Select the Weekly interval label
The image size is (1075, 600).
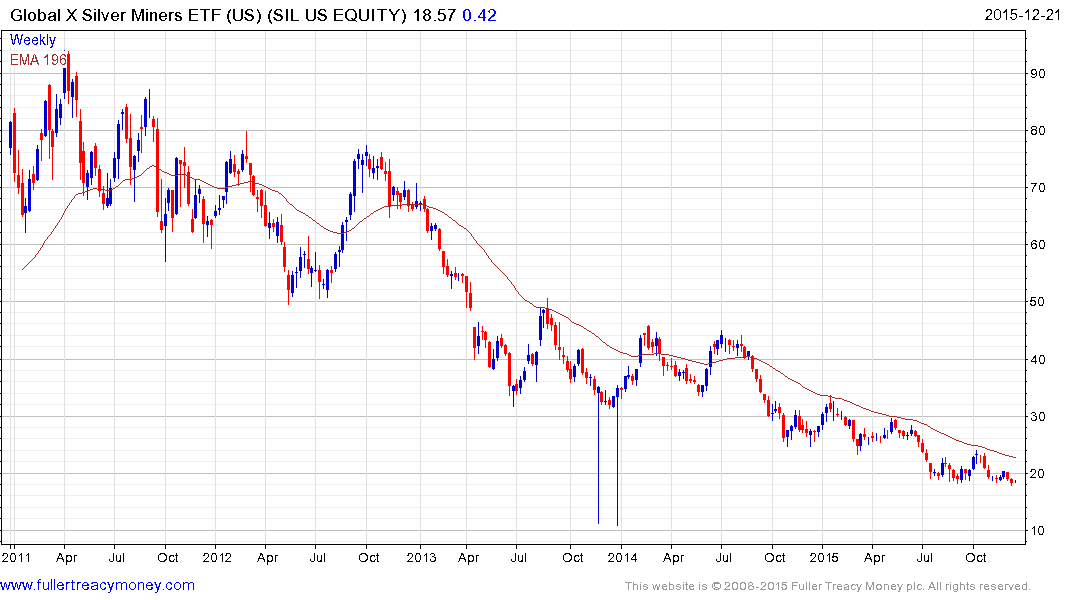(33, 40)
